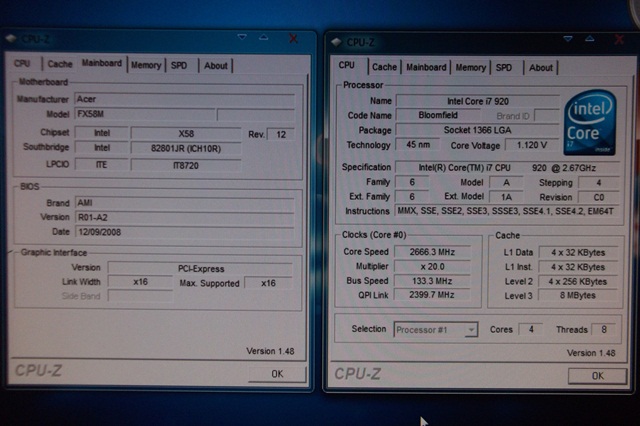Close the CPU-Z window showing processor info

[x=620, y=42]
